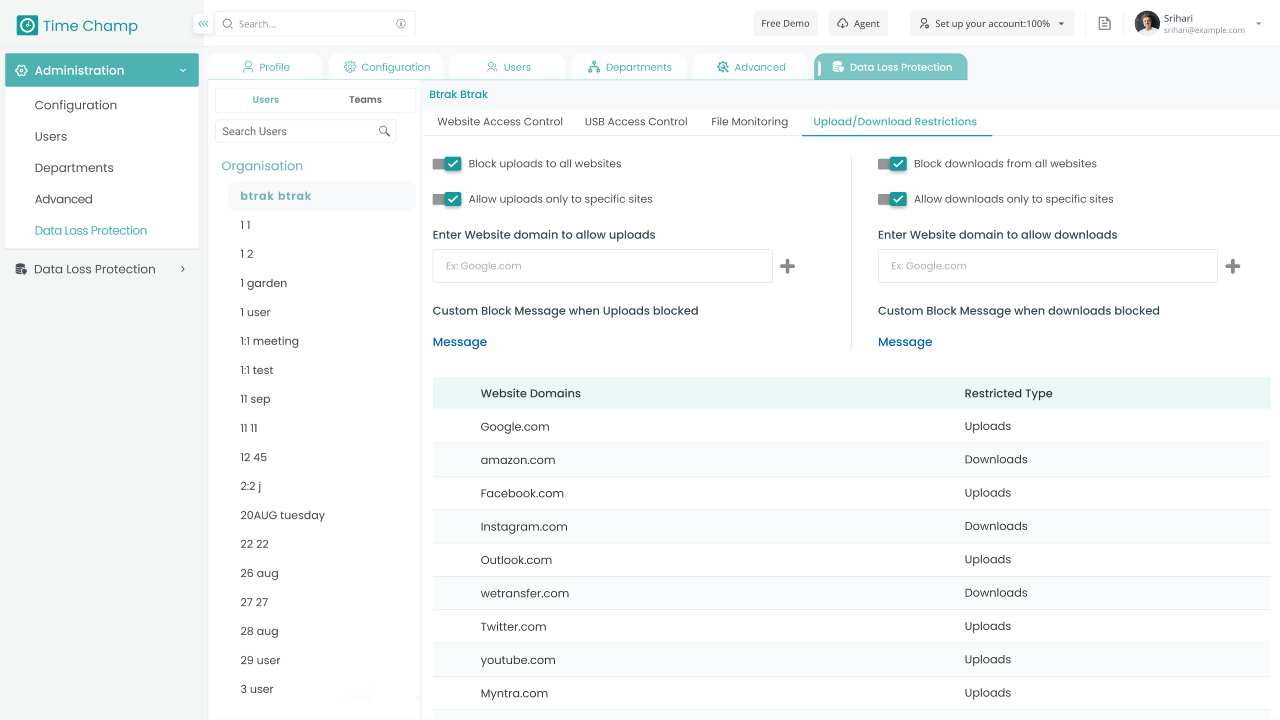1280x720 pixels.
Task: Collapse the sidebar with double-chevron icon
Action: pyautogui.click(x=203, y=23)
